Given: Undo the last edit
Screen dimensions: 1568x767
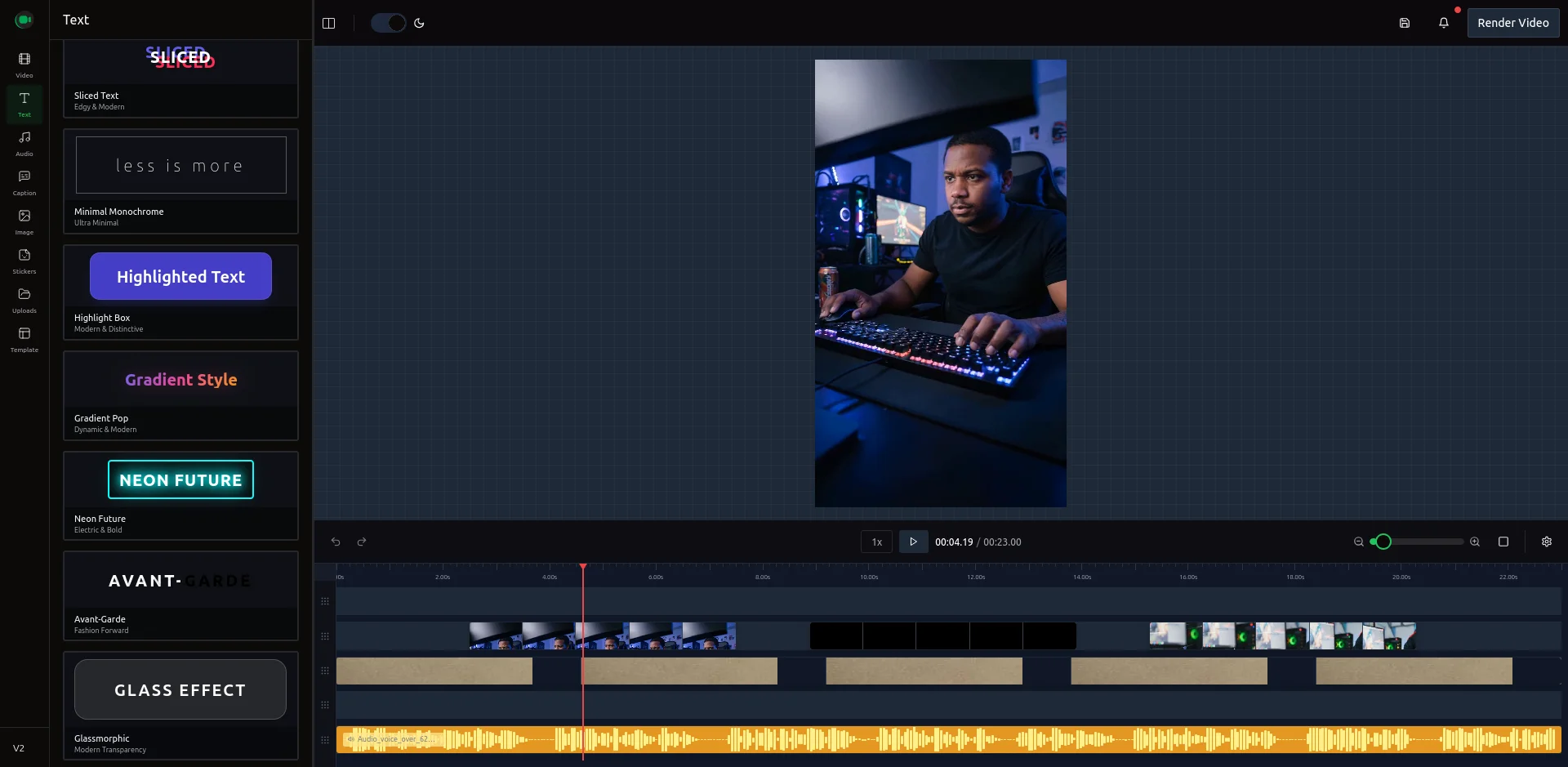Looking at the screenshot, I should pos(336,542).
